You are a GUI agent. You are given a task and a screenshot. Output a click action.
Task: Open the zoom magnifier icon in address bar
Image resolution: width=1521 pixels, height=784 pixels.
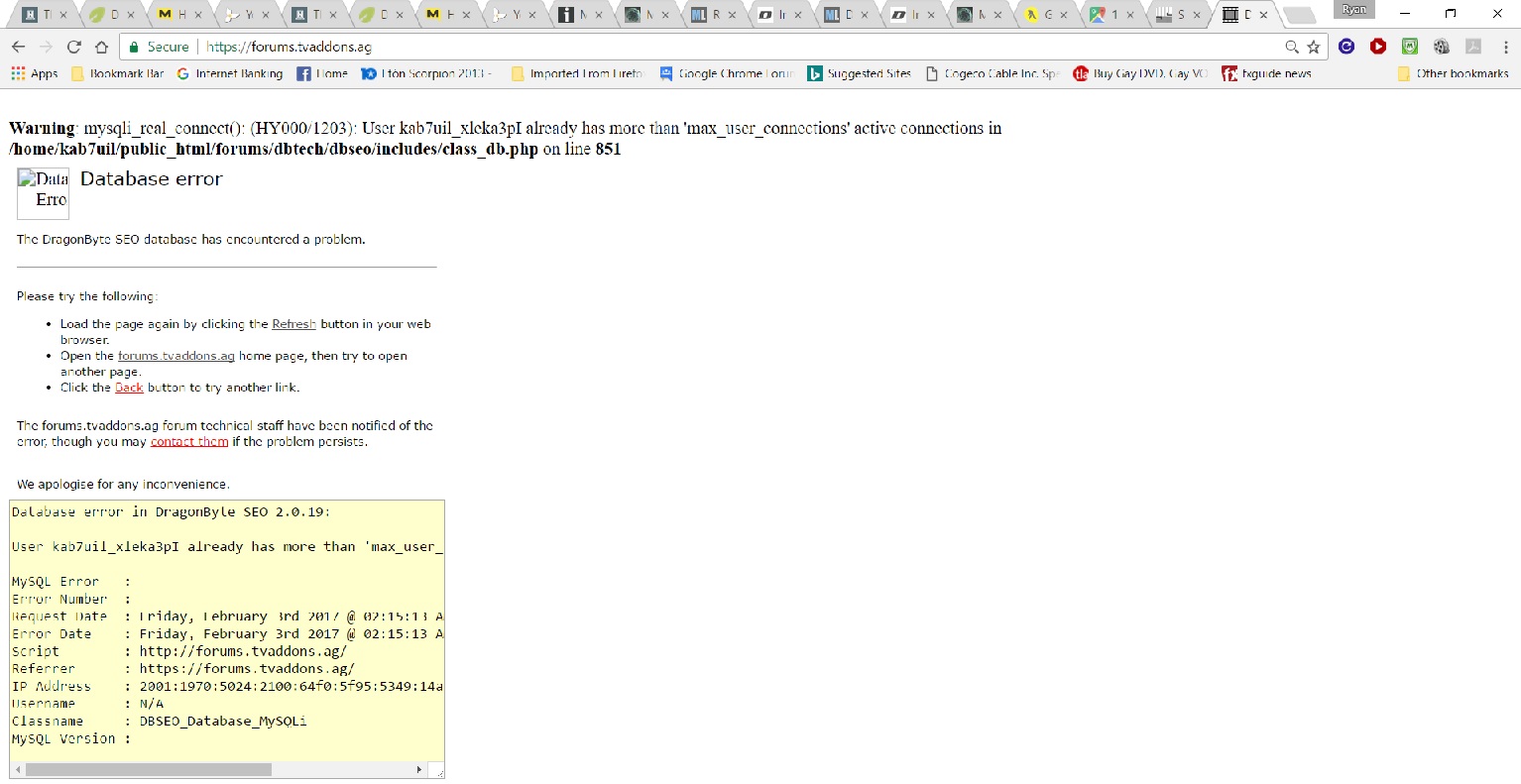(1292, 47)
